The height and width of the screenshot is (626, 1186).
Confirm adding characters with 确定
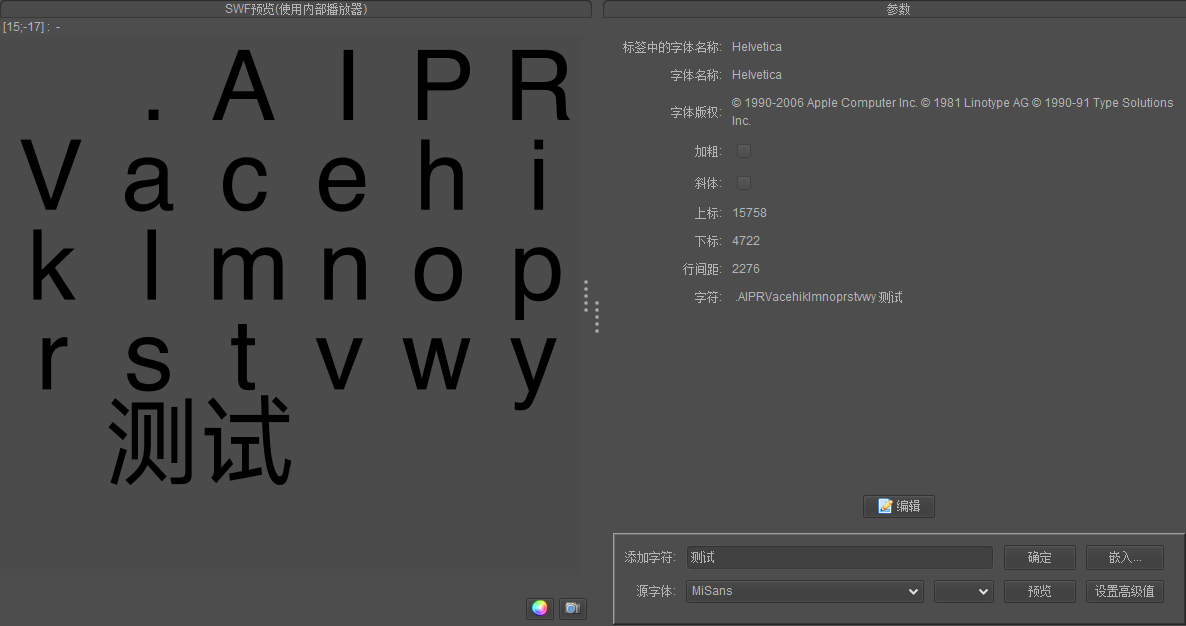(1039, 557)
